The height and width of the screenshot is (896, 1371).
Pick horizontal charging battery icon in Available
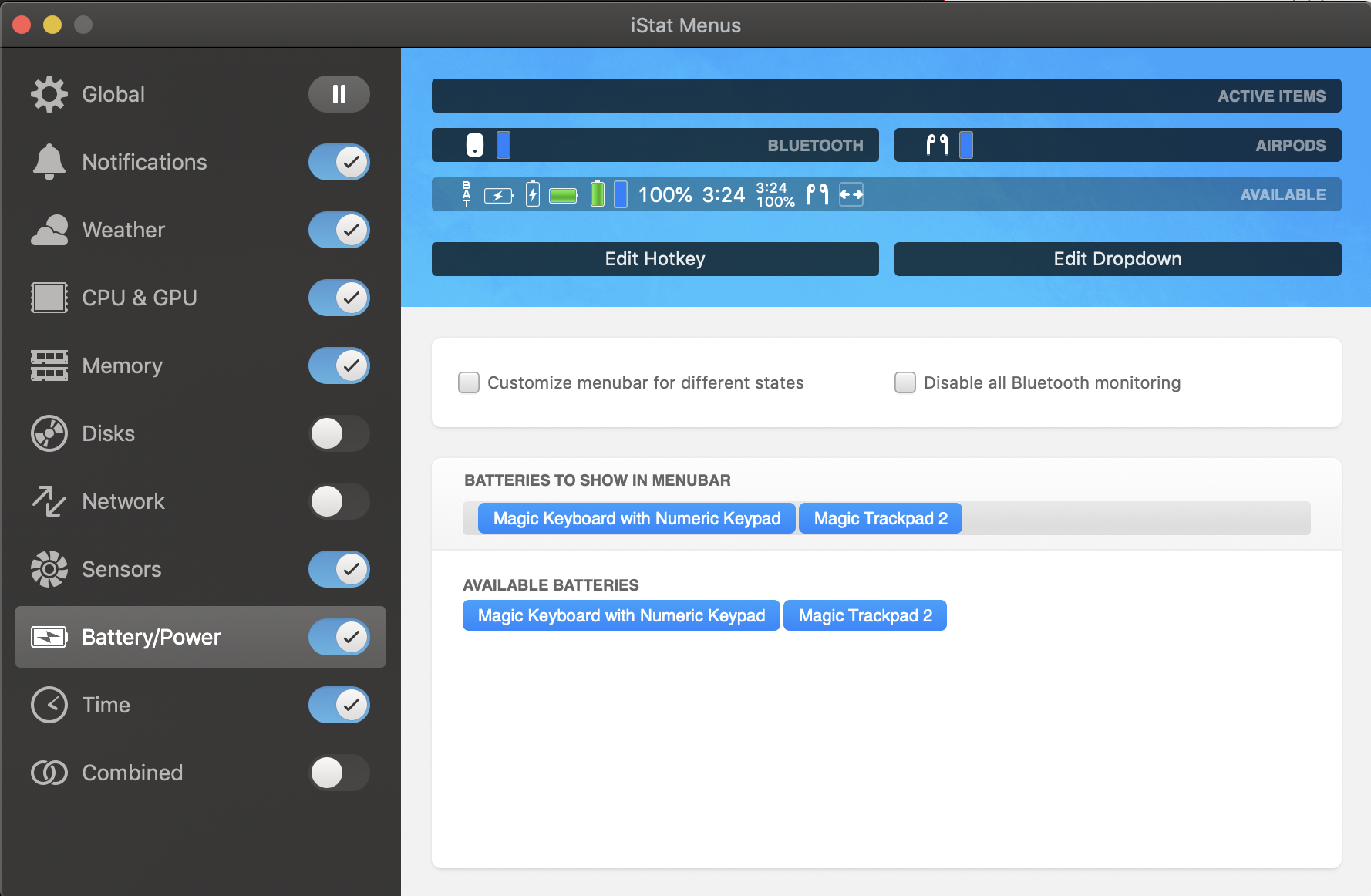pos(499,196)
